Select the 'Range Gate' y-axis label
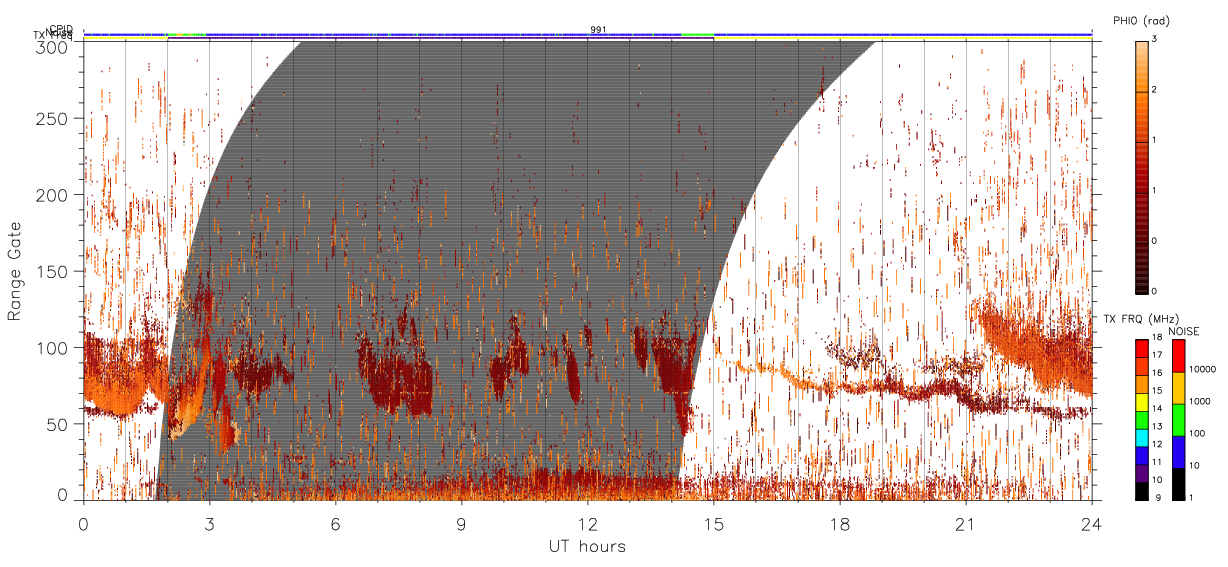 [15, 272]
